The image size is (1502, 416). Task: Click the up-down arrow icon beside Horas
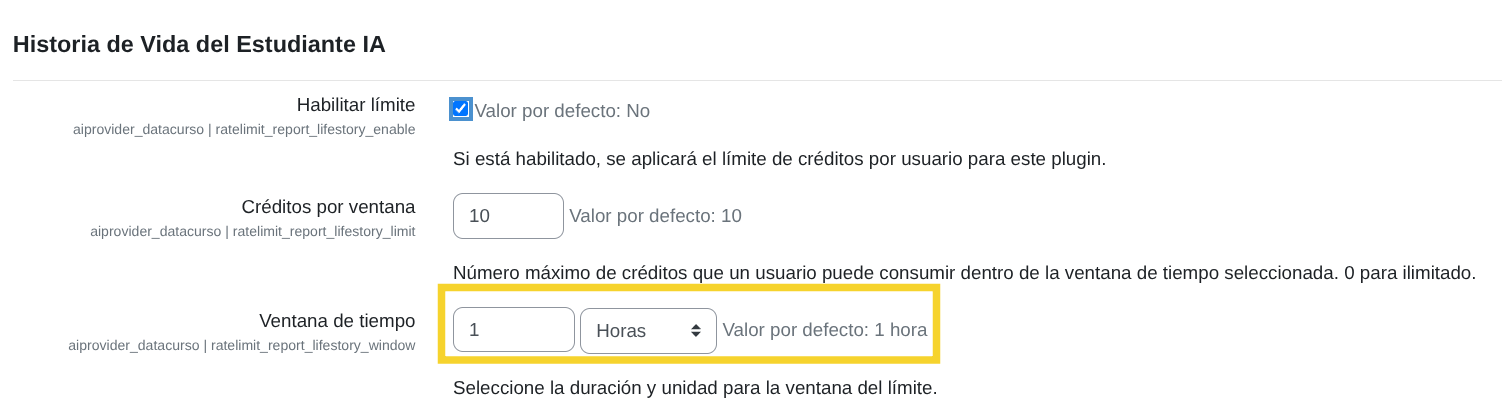696,331
